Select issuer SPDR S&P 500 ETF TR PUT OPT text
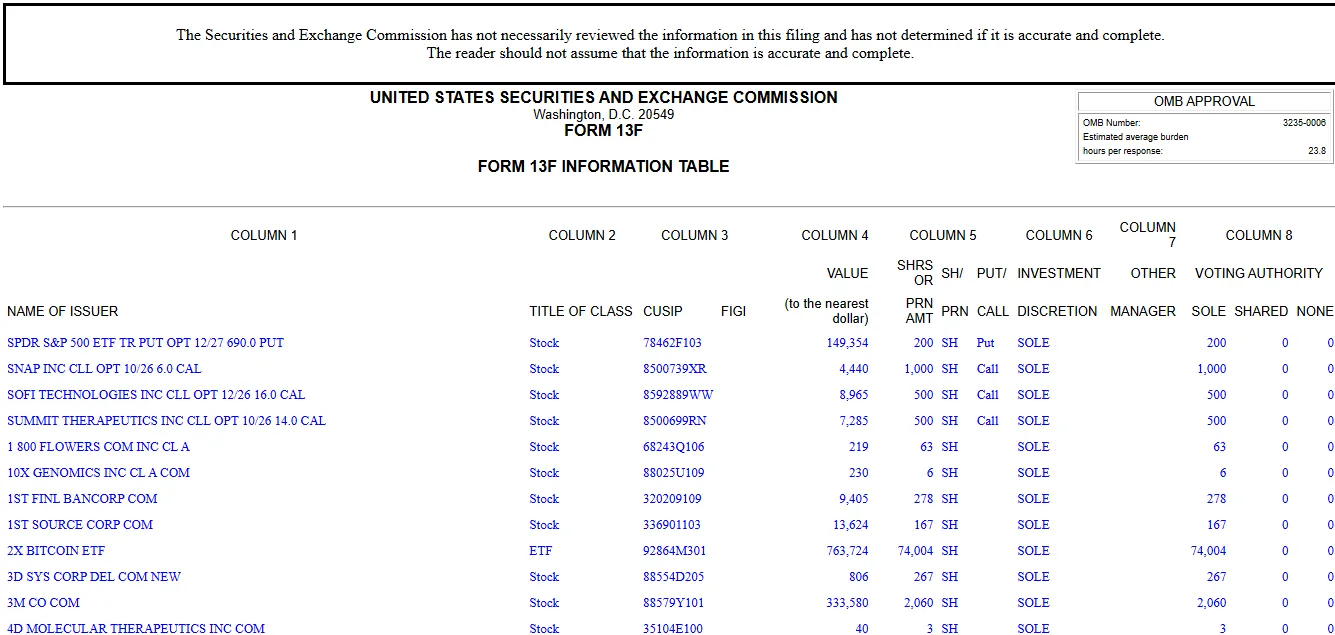Screen dimensions: 1335x635 (x=145, y=343)
